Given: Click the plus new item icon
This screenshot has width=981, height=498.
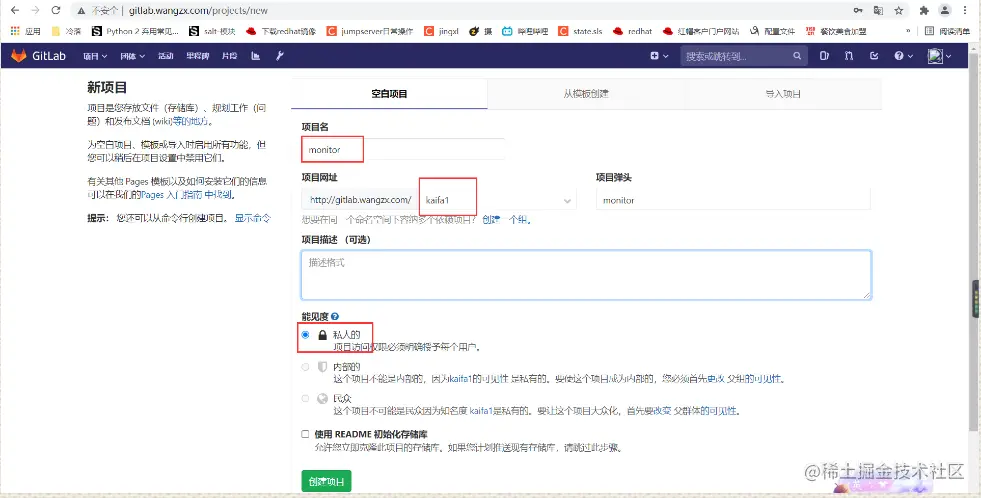Looking at the screenshot, I should (654, 56).
